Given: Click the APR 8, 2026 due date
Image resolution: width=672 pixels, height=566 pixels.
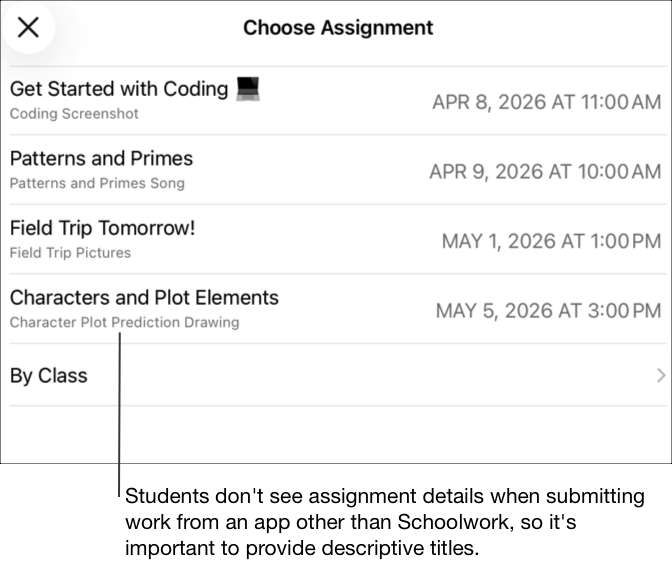Looking at the screenshot, I should click(x=546, y=101).
